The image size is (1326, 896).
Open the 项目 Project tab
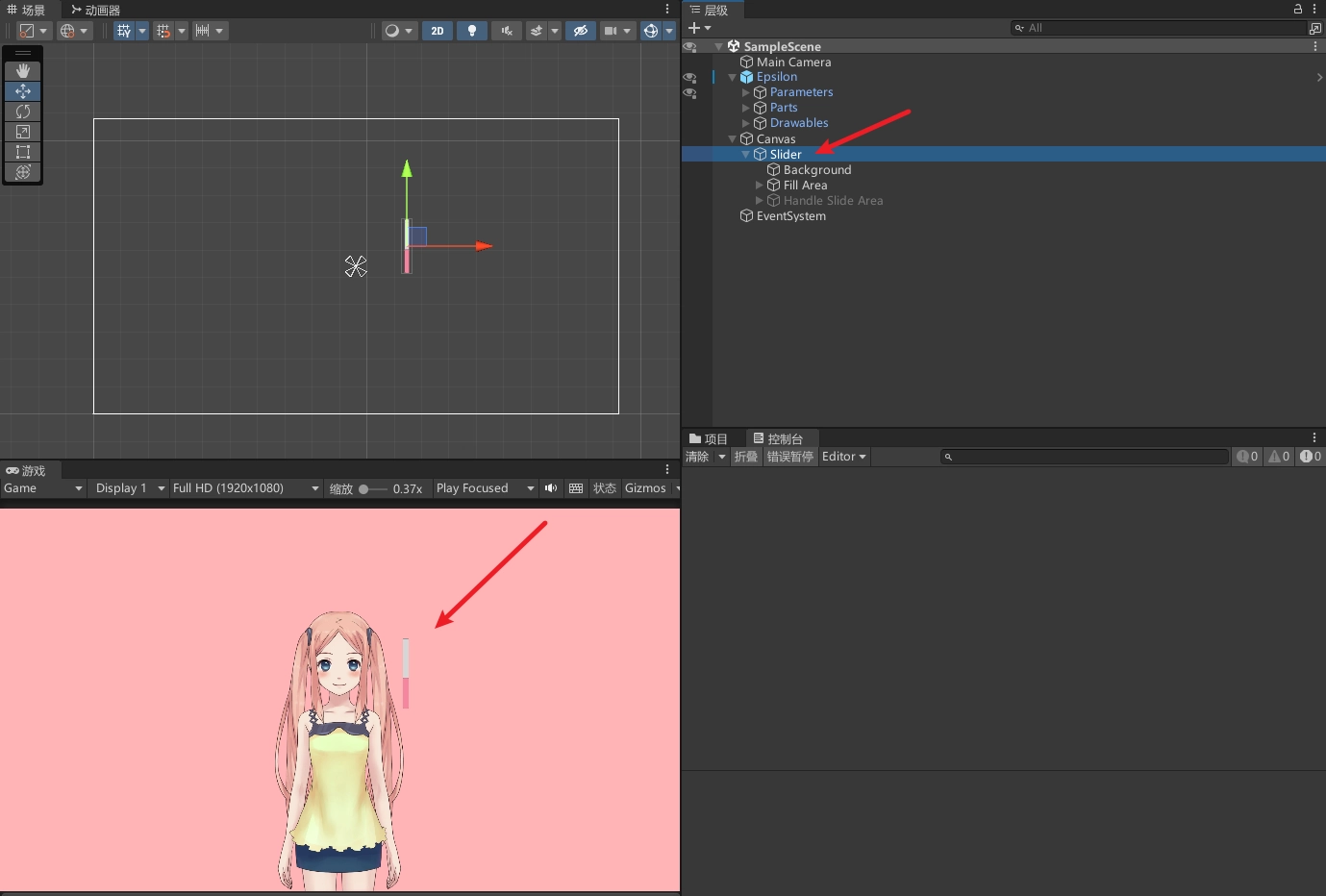[709, 438]
